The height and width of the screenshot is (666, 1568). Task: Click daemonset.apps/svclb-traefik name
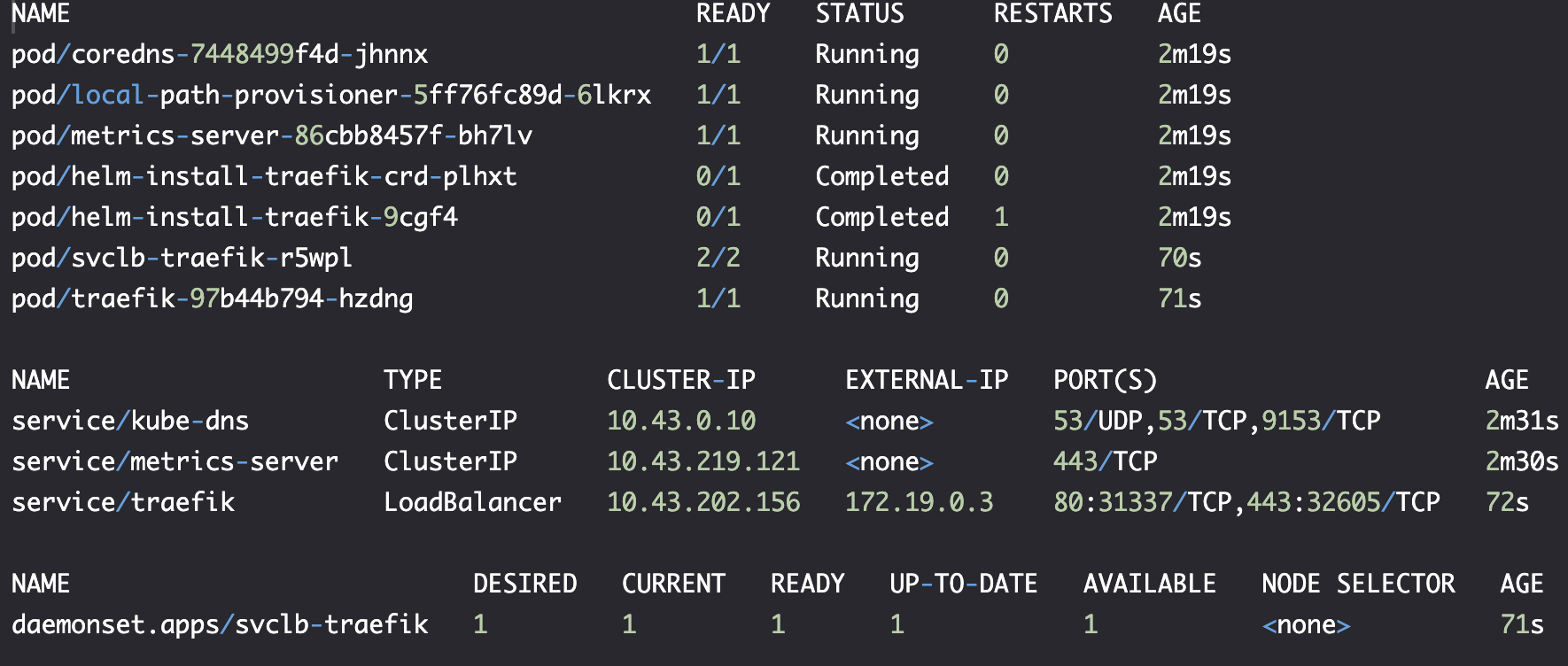[220, 625]
